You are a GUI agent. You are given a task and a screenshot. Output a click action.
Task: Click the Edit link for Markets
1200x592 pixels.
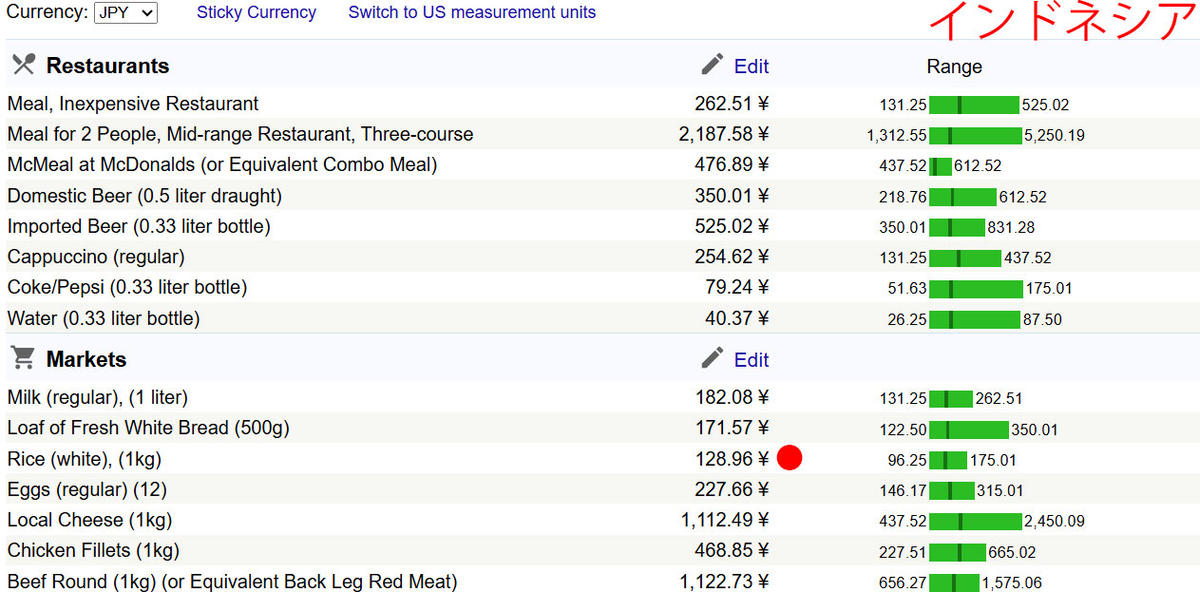point(751,360)
